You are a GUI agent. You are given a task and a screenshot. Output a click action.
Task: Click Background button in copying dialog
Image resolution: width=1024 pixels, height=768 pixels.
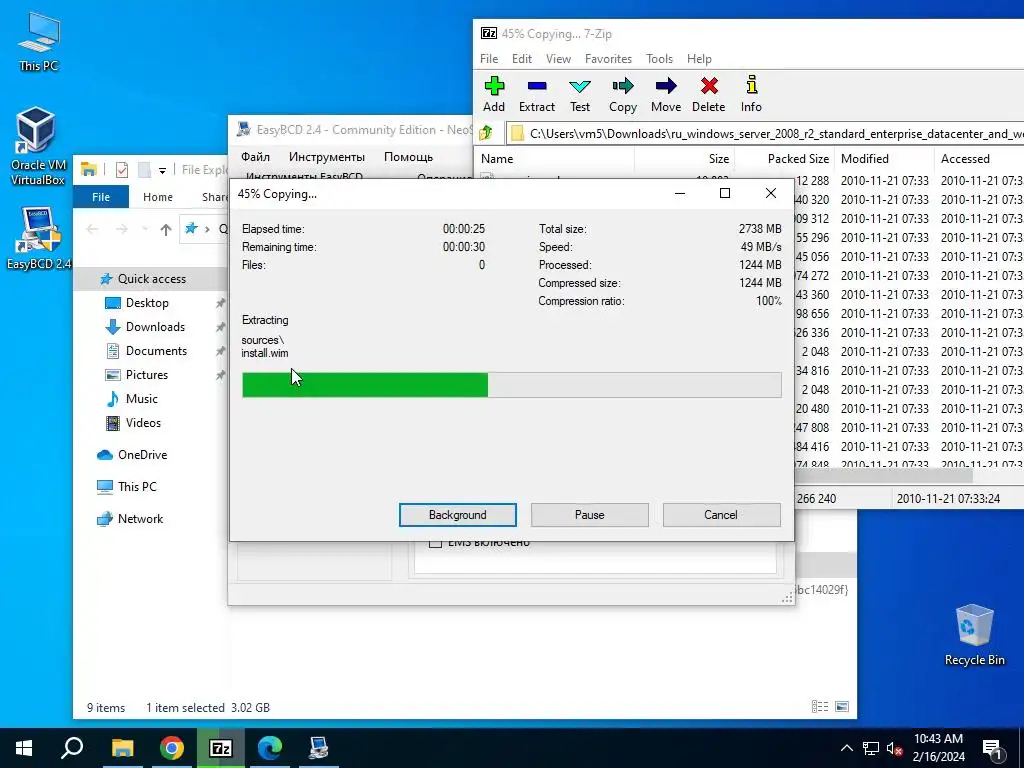[x=458, y=515]
